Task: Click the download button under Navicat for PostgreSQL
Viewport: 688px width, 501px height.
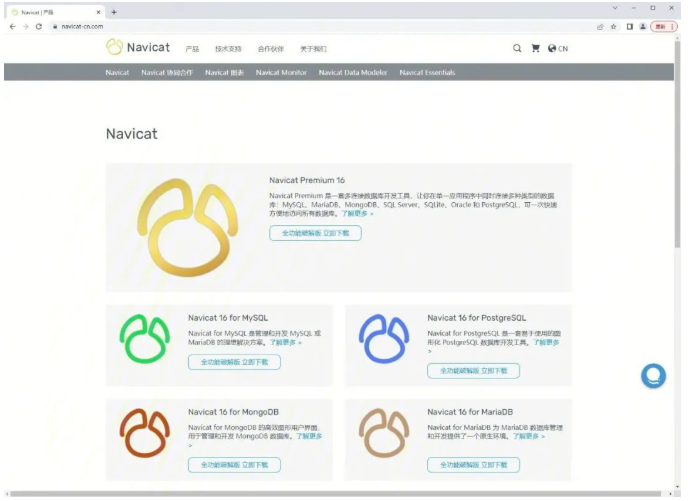Action: 473,371
